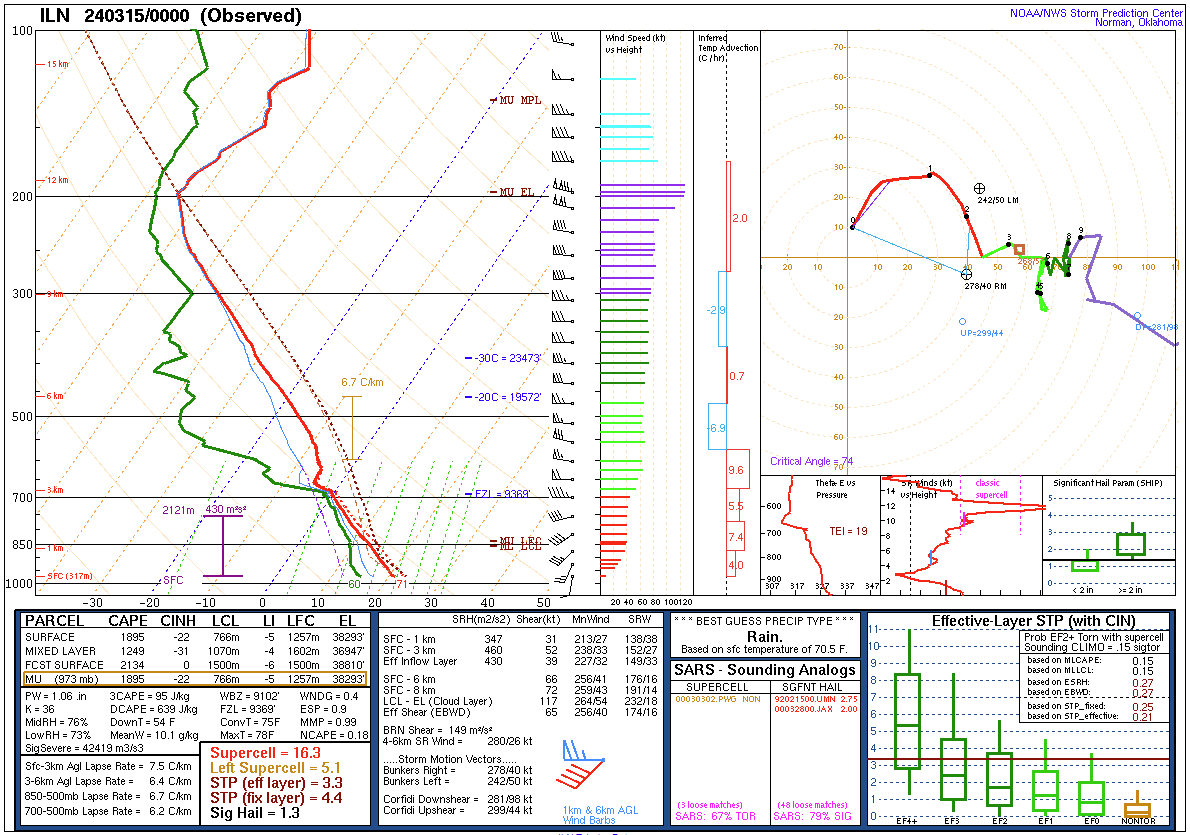Select the '6.7 C/km' lapse rate annotation

pos(362,382)
